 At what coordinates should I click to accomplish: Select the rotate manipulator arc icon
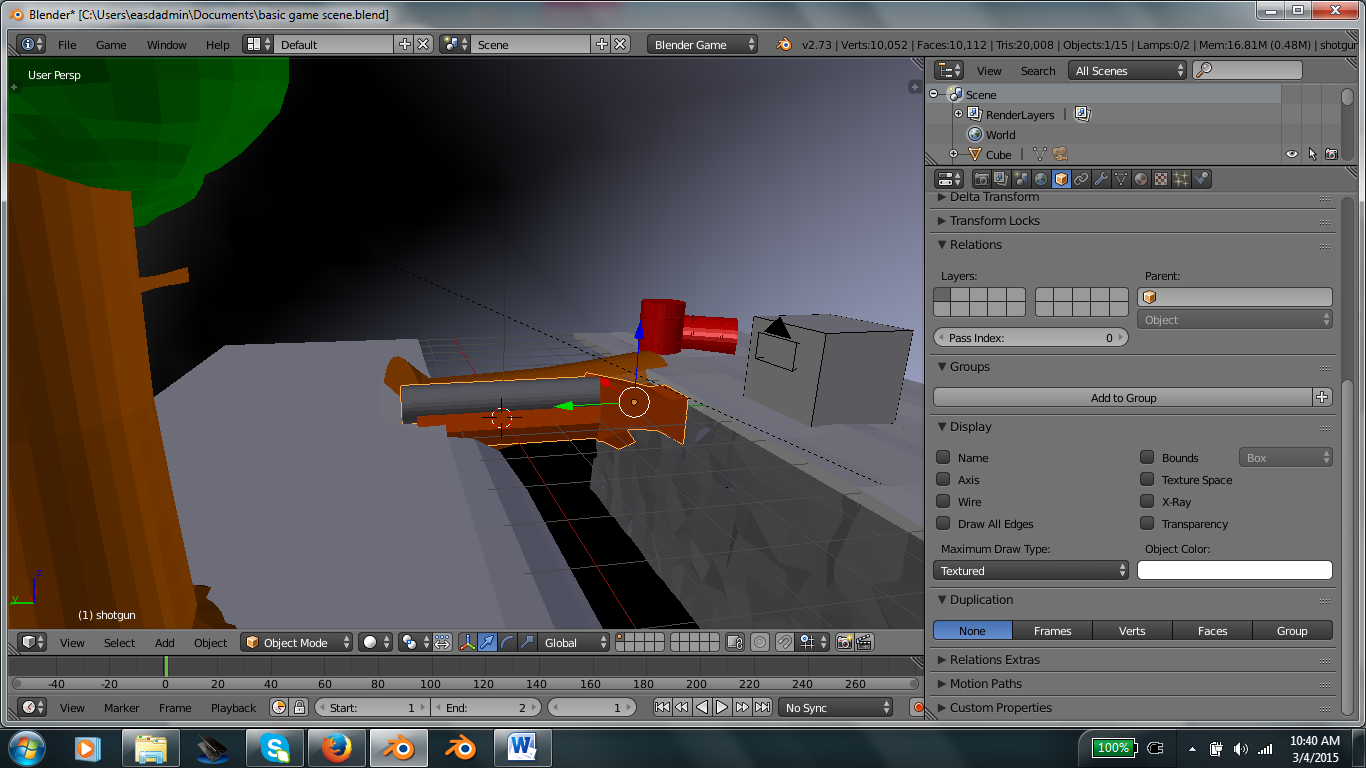507,642
